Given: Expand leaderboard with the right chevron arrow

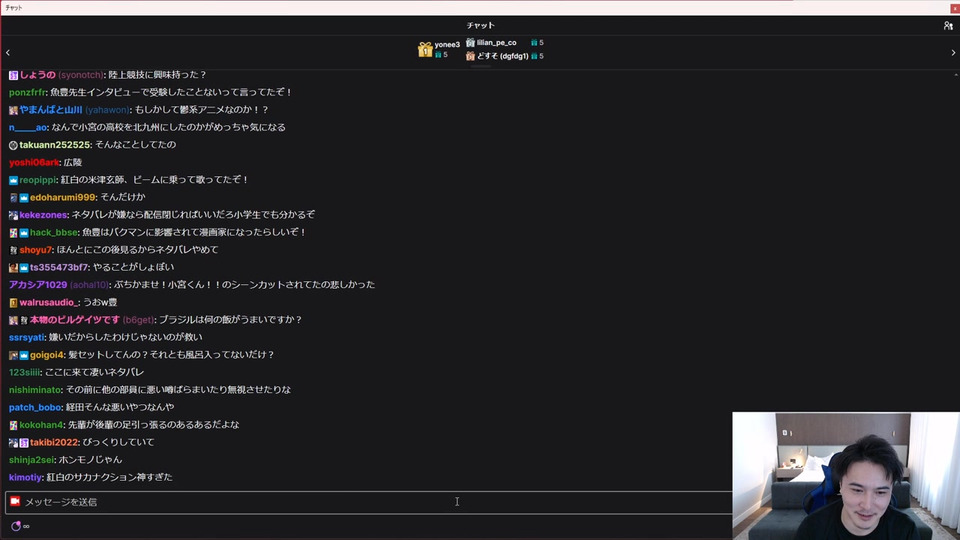Looking at the screenshot, I should click(953, 53).
